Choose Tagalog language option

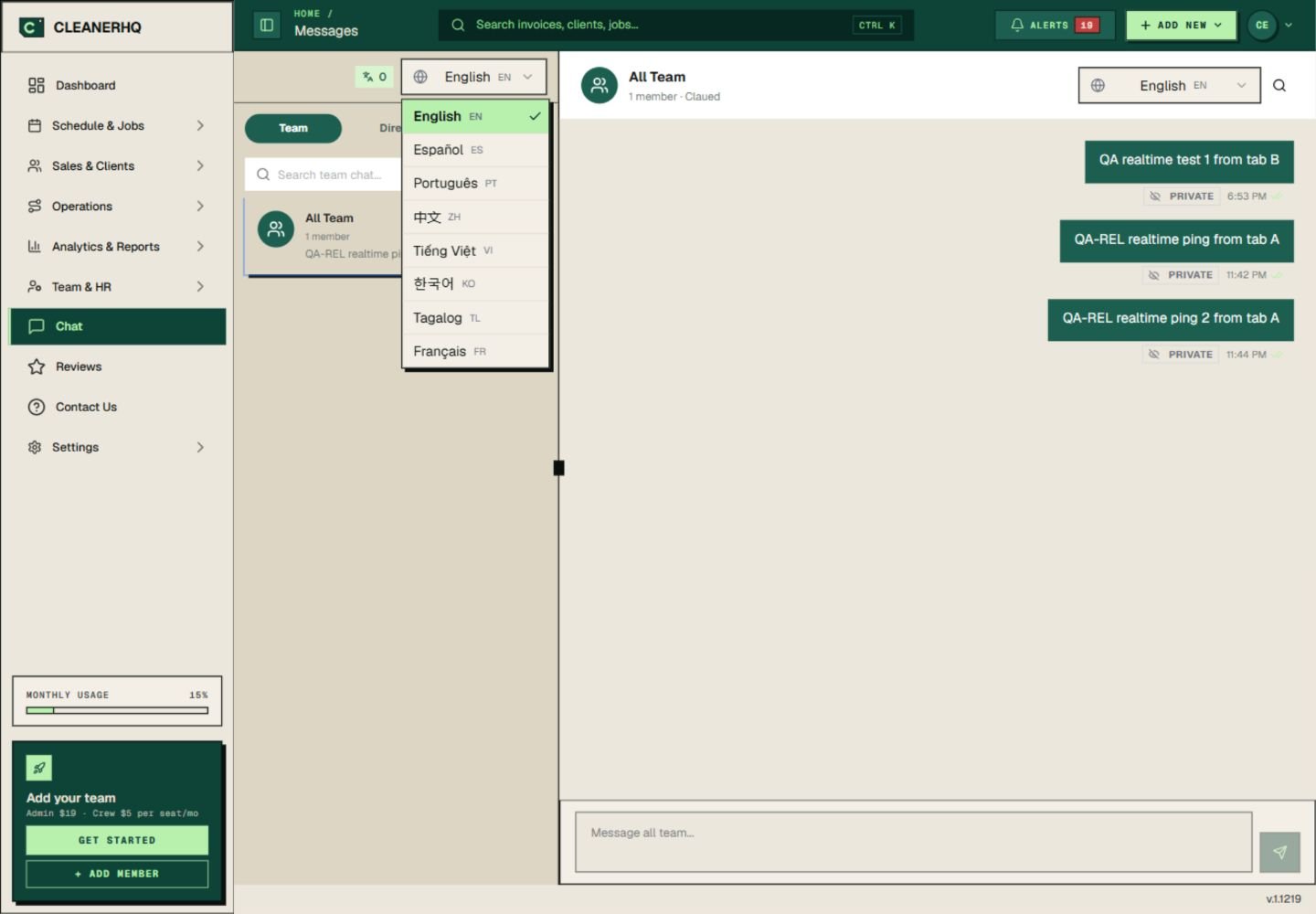coord(475,318)
